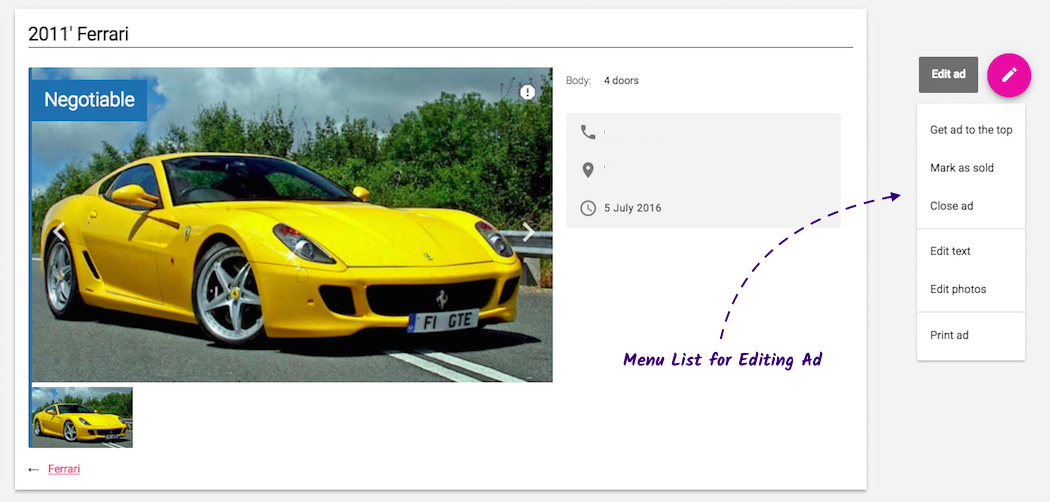Click the report alert icon on photo

[528, 92]
